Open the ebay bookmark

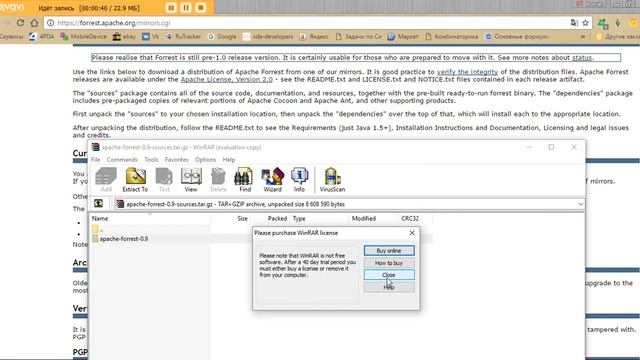pos(124,36)
